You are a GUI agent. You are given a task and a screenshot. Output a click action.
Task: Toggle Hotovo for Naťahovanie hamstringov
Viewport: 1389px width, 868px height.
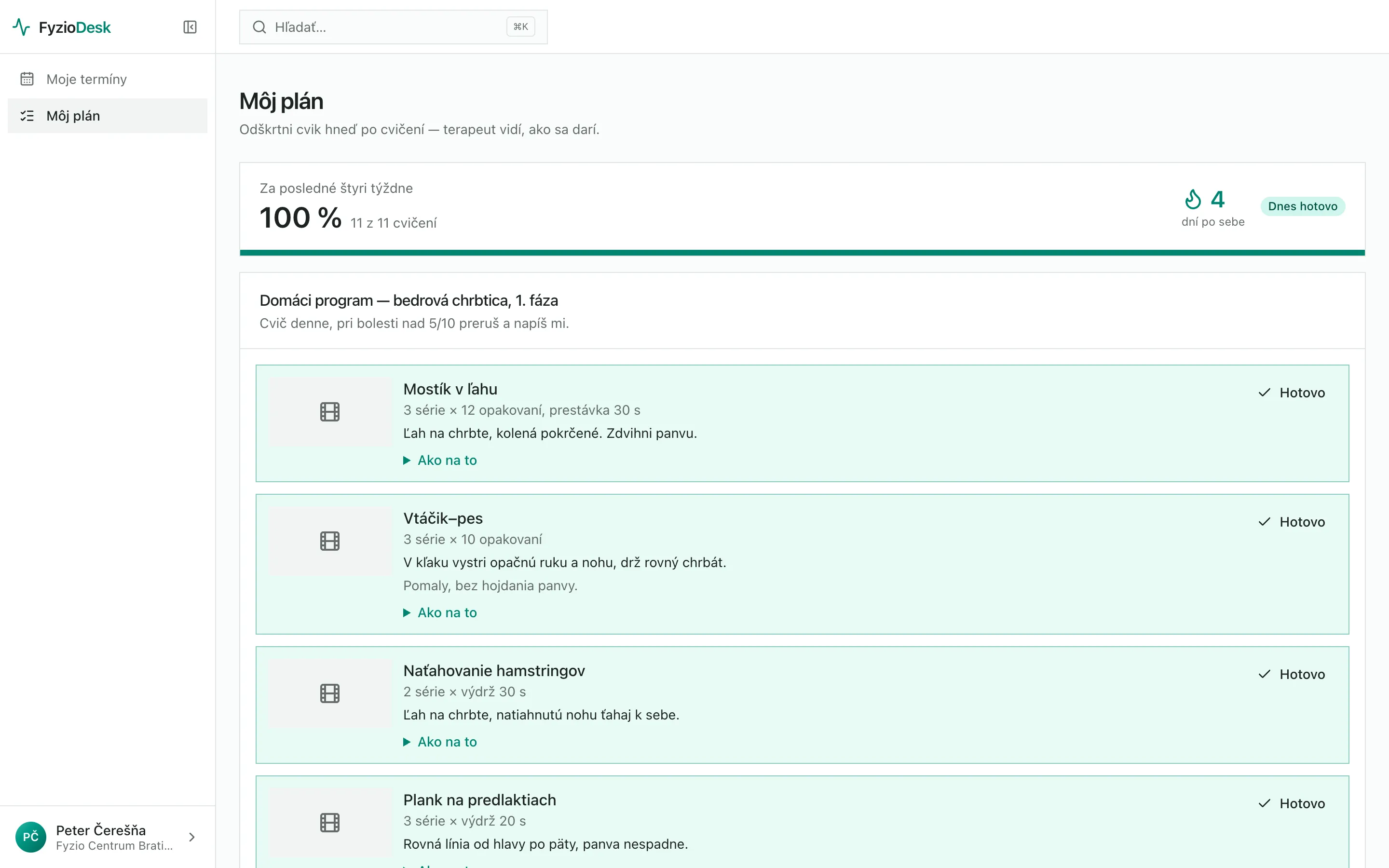1292,674
